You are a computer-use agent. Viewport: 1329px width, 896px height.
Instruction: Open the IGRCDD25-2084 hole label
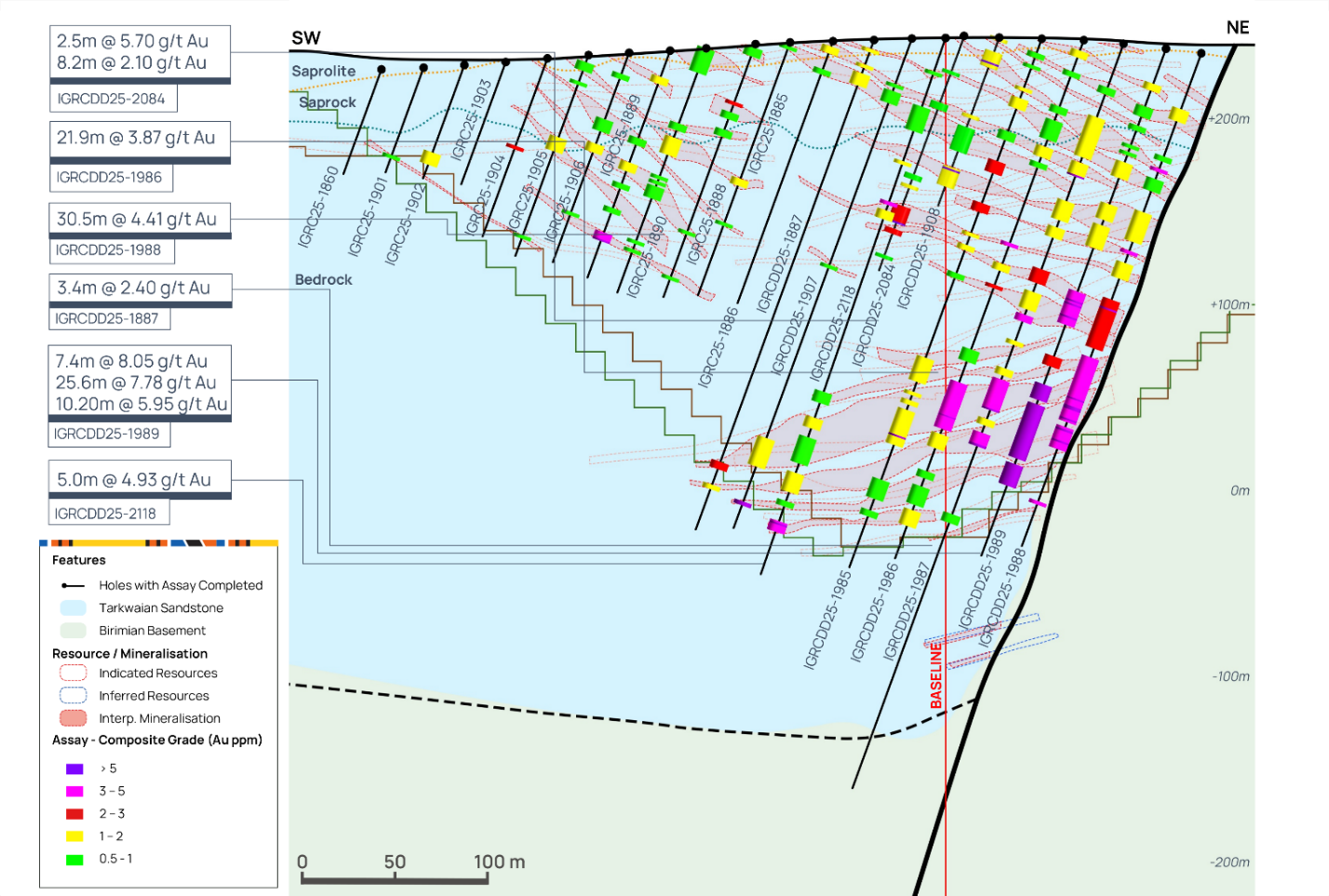click(111, 99)
